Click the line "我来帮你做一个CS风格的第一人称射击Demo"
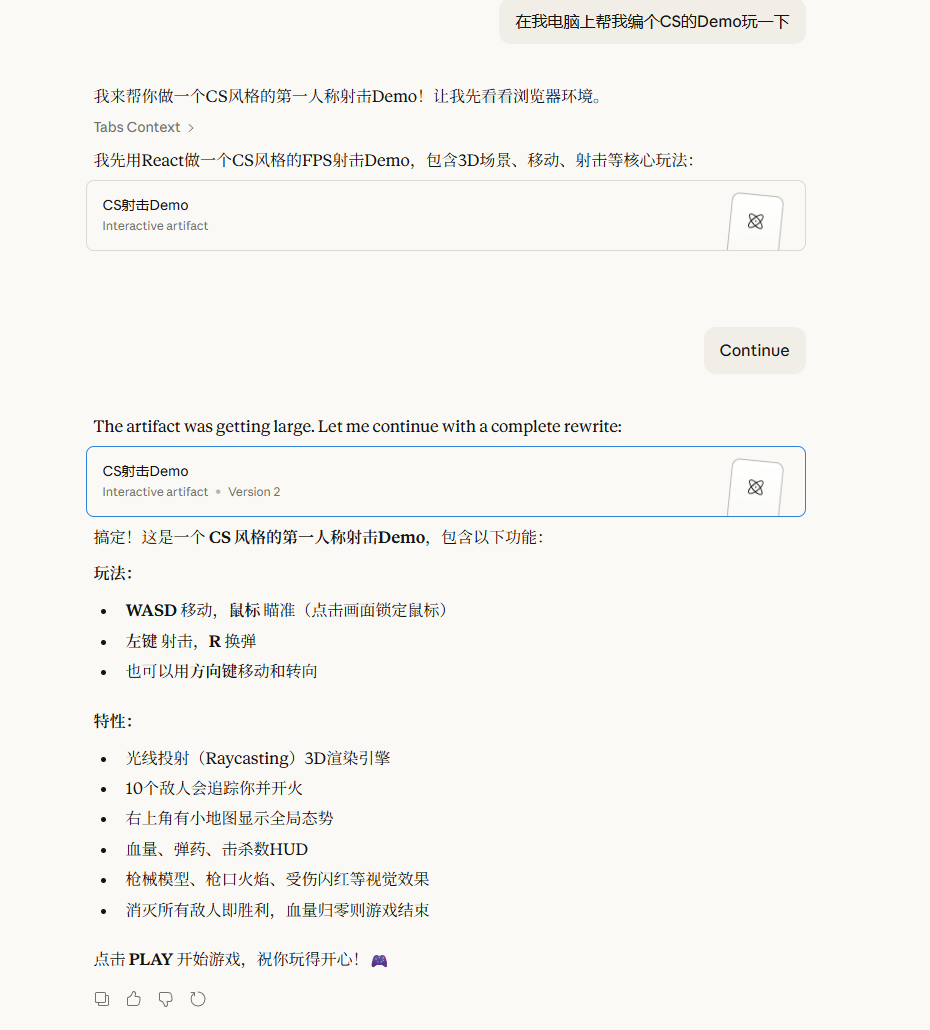Viewport: 930px width, 1030px height. click(348, 97)
